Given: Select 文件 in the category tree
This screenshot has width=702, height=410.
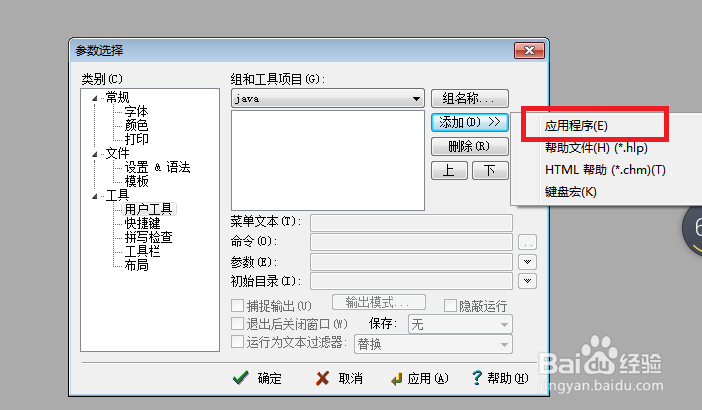Looking at the screenshot, I should [x=117, y=154].
